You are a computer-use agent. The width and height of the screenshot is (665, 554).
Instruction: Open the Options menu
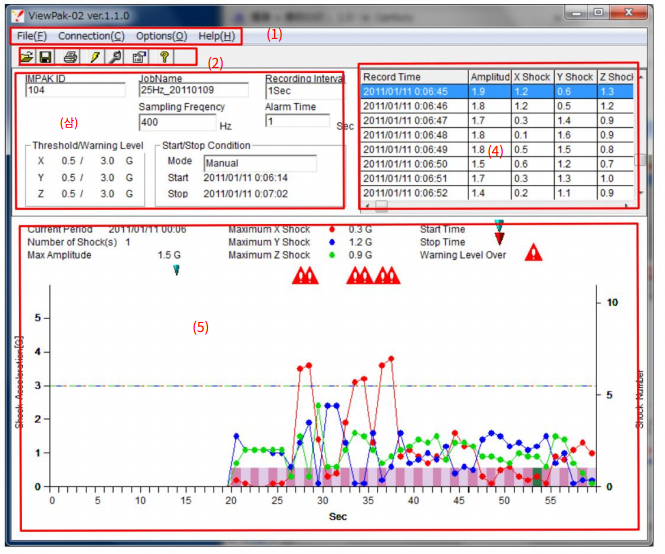click(x=161, y=36)
